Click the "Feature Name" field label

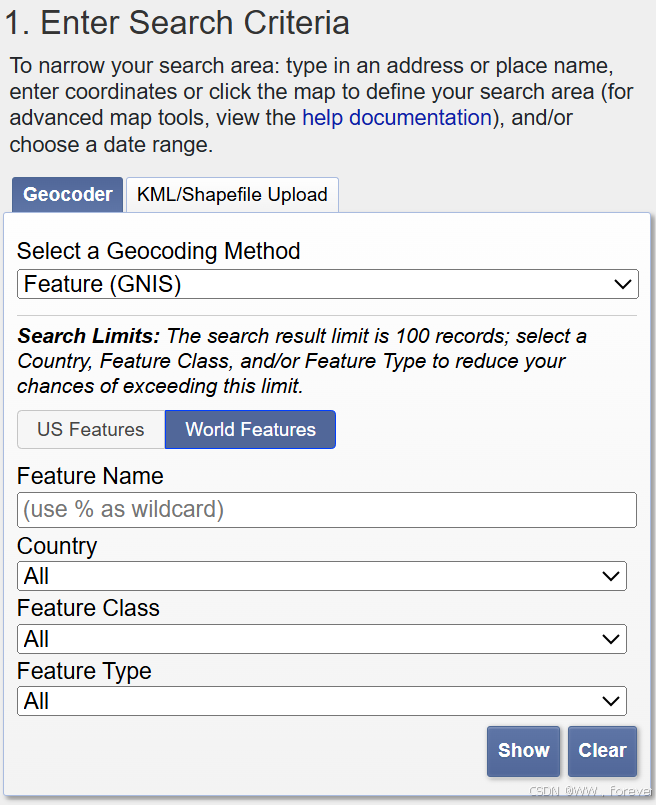[x=90, y=476]
